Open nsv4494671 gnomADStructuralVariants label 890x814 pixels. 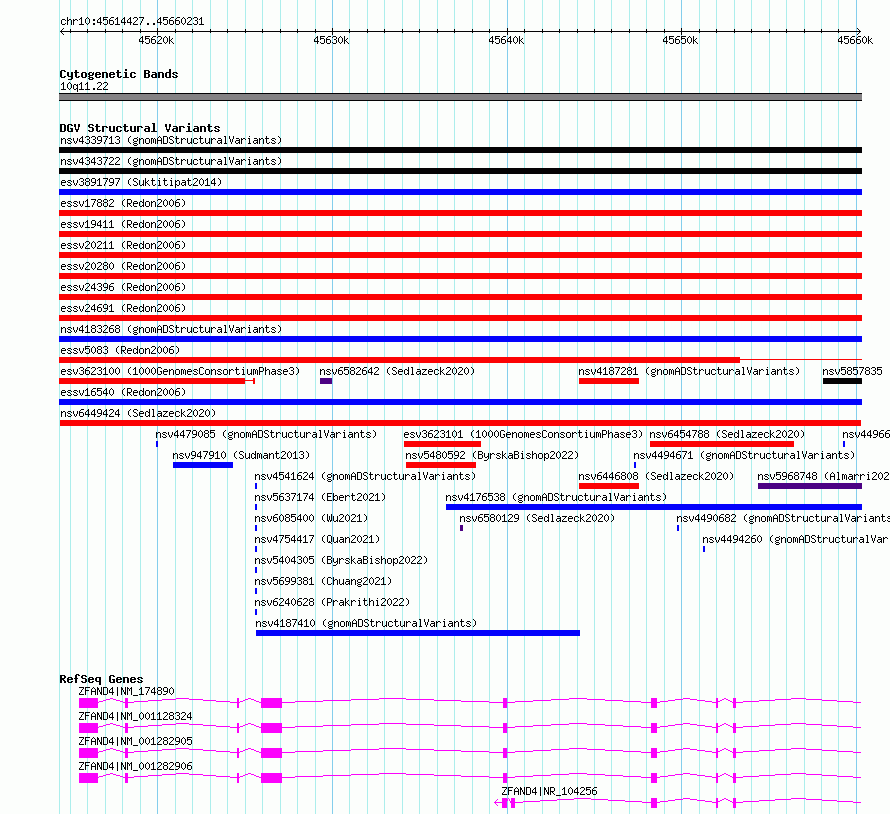[744, 455]
